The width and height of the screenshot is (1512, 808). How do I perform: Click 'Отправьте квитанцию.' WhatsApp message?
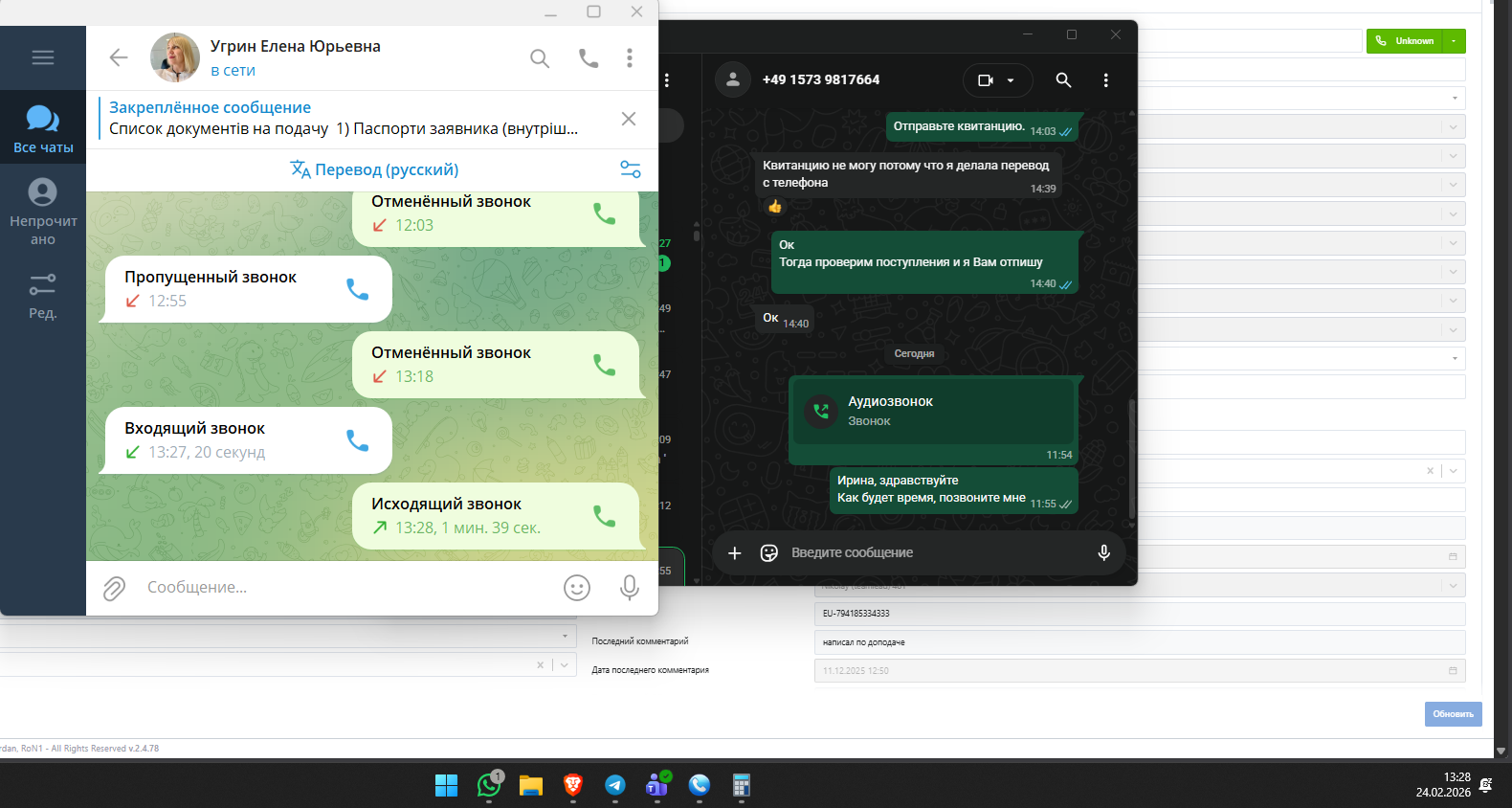(983, 126)
